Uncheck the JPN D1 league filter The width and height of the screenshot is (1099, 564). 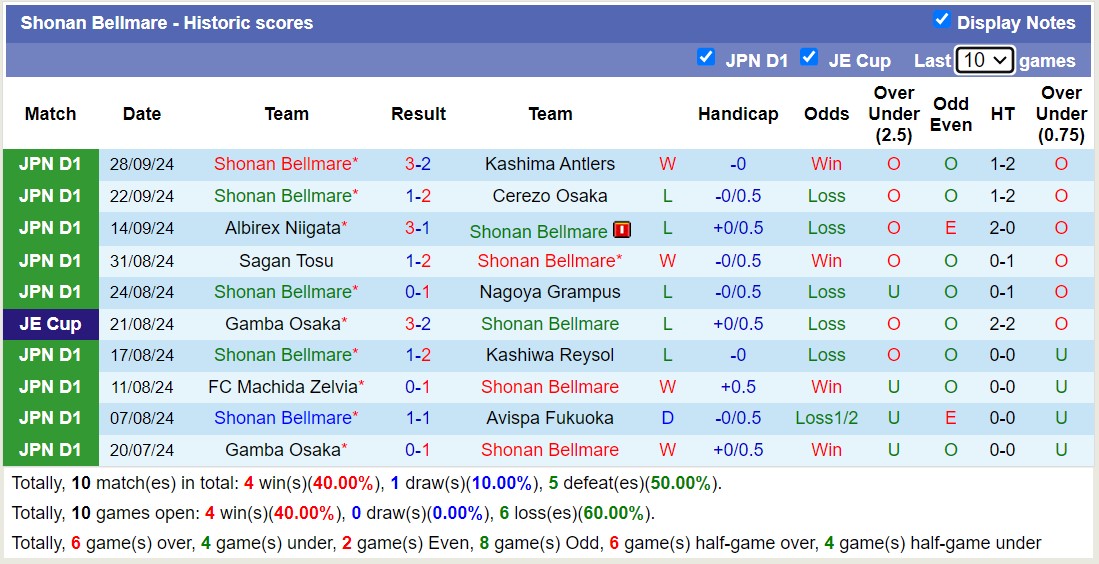click(x=706, y=57)
